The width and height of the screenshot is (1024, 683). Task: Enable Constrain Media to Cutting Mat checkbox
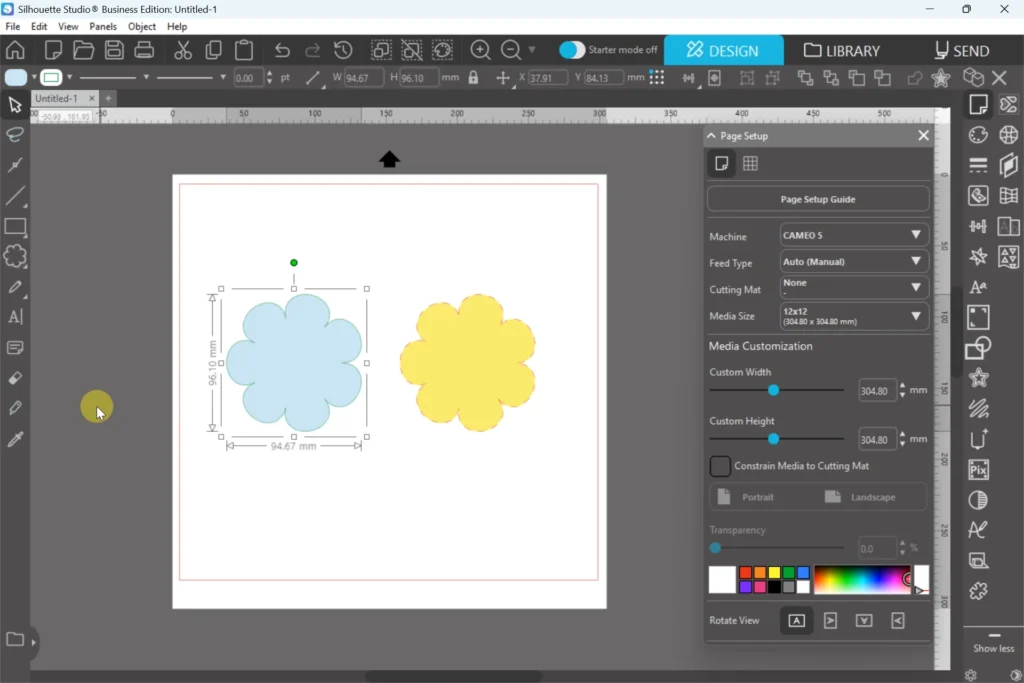[x=720, y=466]
